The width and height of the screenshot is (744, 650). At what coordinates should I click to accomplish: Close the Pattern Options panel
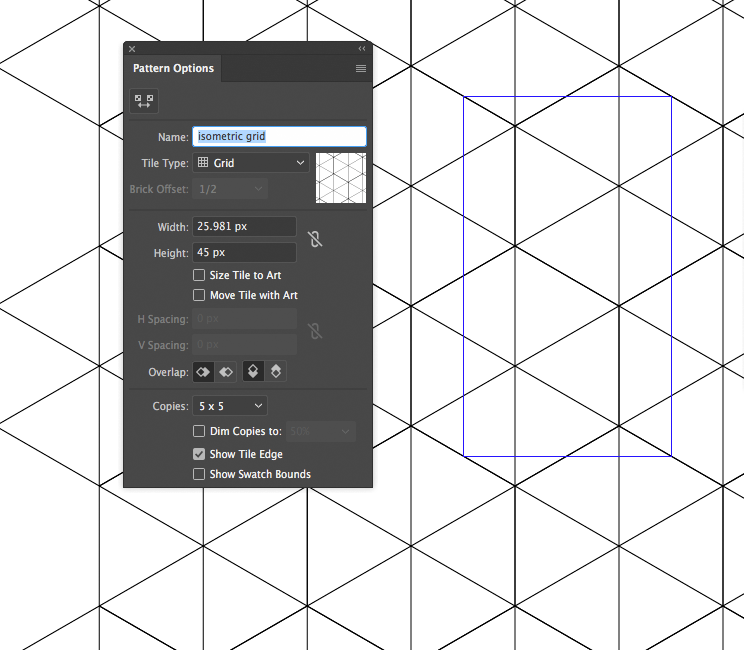point(132,49)
